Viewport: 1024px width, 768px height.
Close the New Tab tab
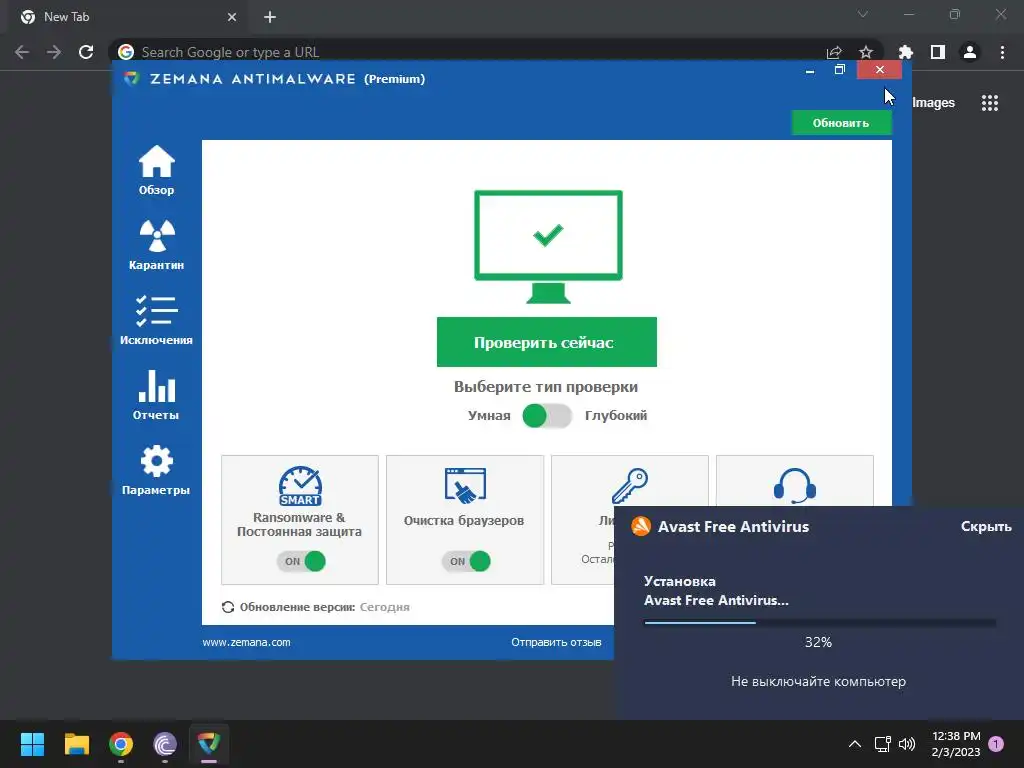point(232,17)
